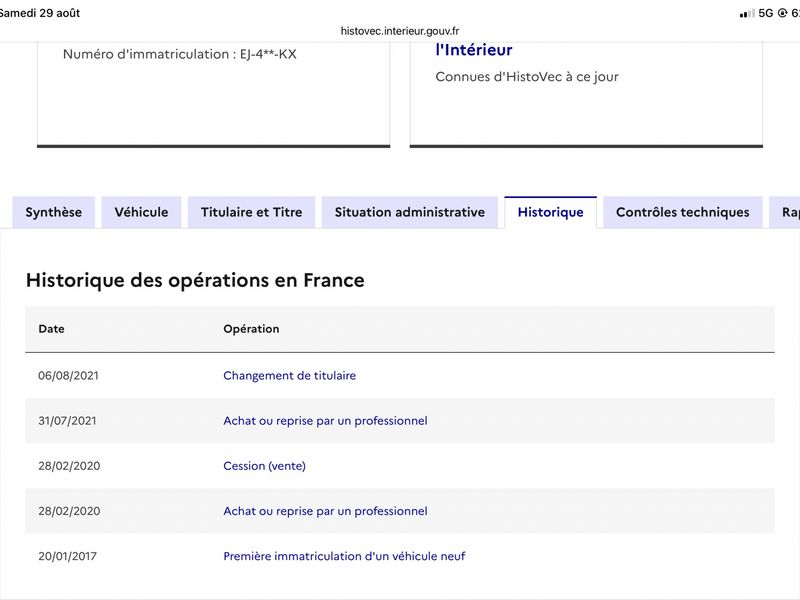The height and width of the screenshot is (600, 800).
Task: Click the Changement de titulaire operation
Action: pyautogui.click(x=289, y=376)
